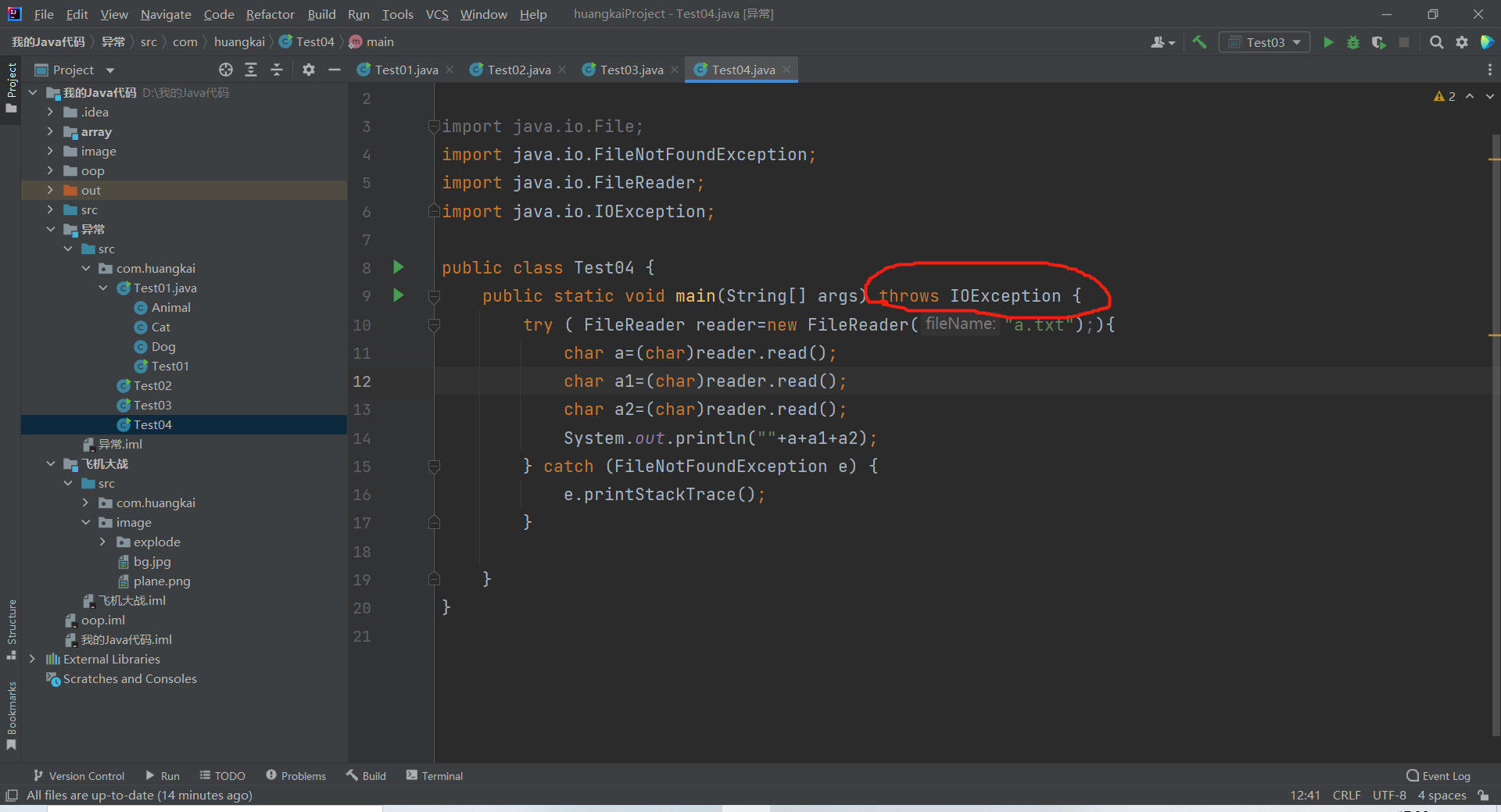Viewport: 1501px width, 812px height.
Task: Click the read-only lock status icon
Action: (x=1483, y=796)
